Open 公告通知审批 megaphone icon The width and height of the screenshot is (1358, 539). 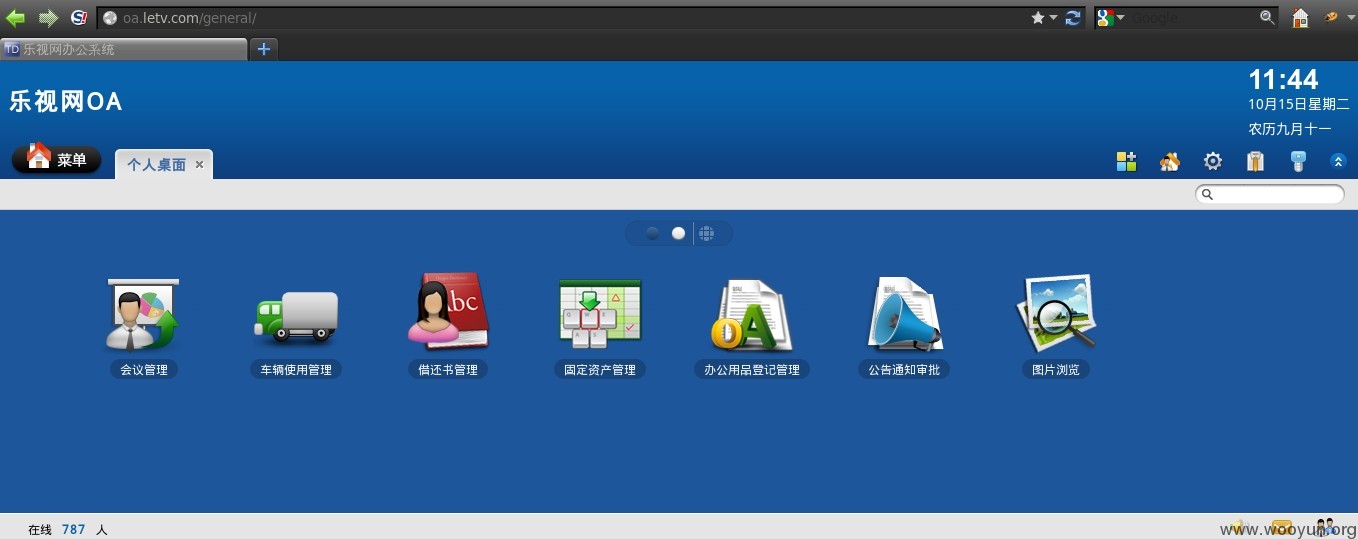[x=904, y=314]
